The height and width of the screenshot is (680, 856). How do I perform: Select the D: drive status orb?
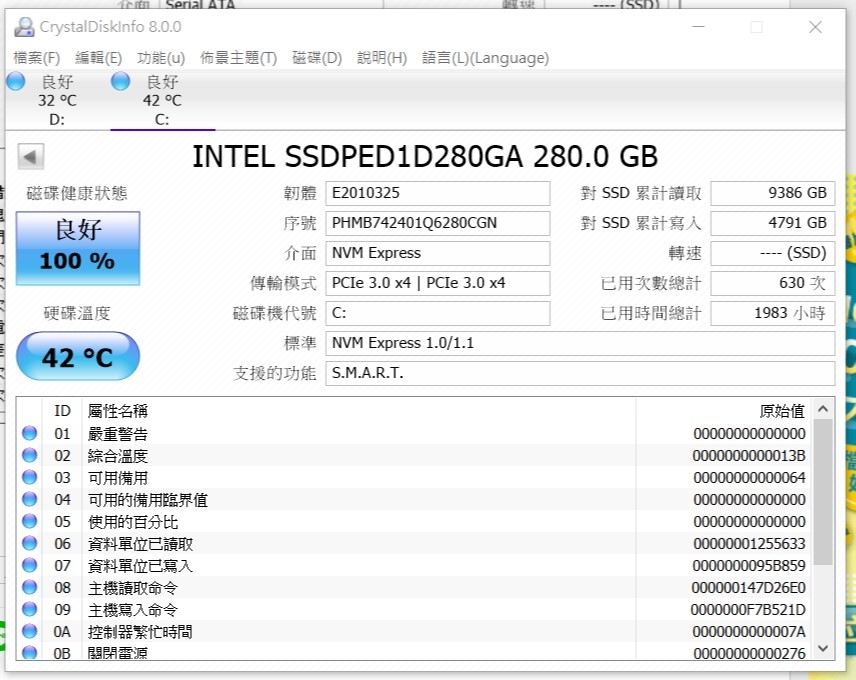[16, 81]
